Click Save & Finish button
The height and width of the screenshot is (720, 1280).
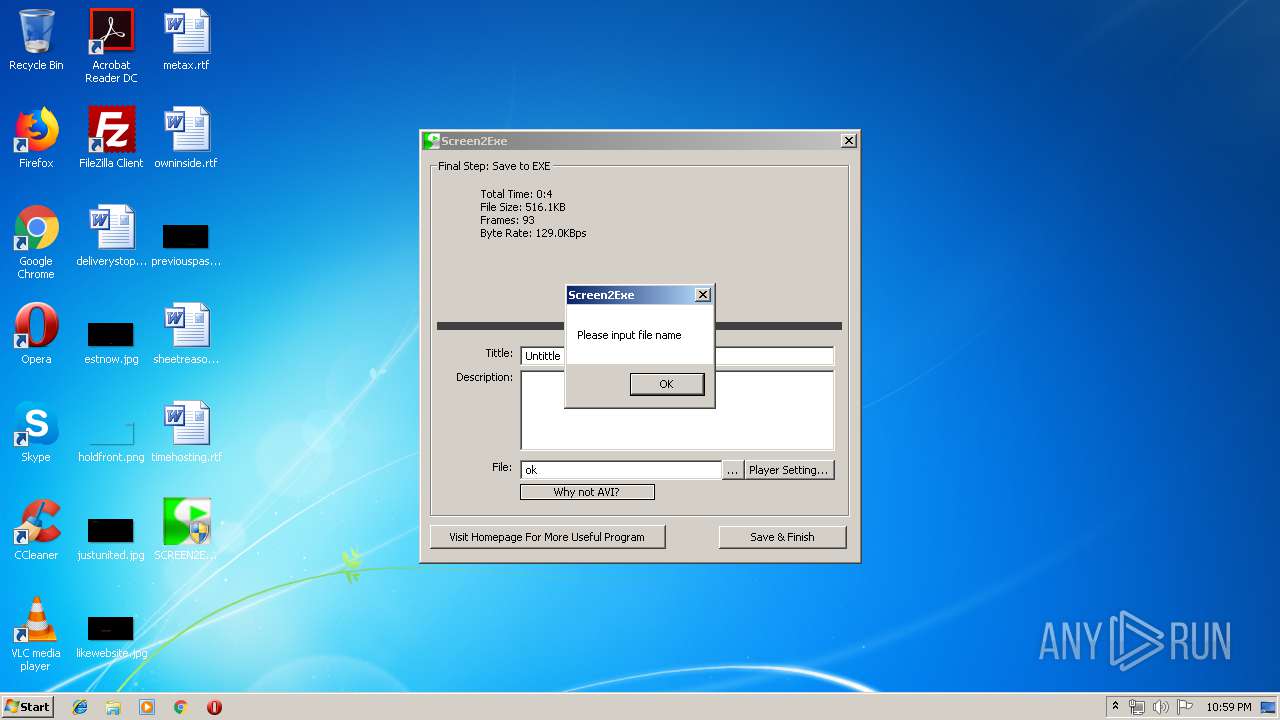782,537
